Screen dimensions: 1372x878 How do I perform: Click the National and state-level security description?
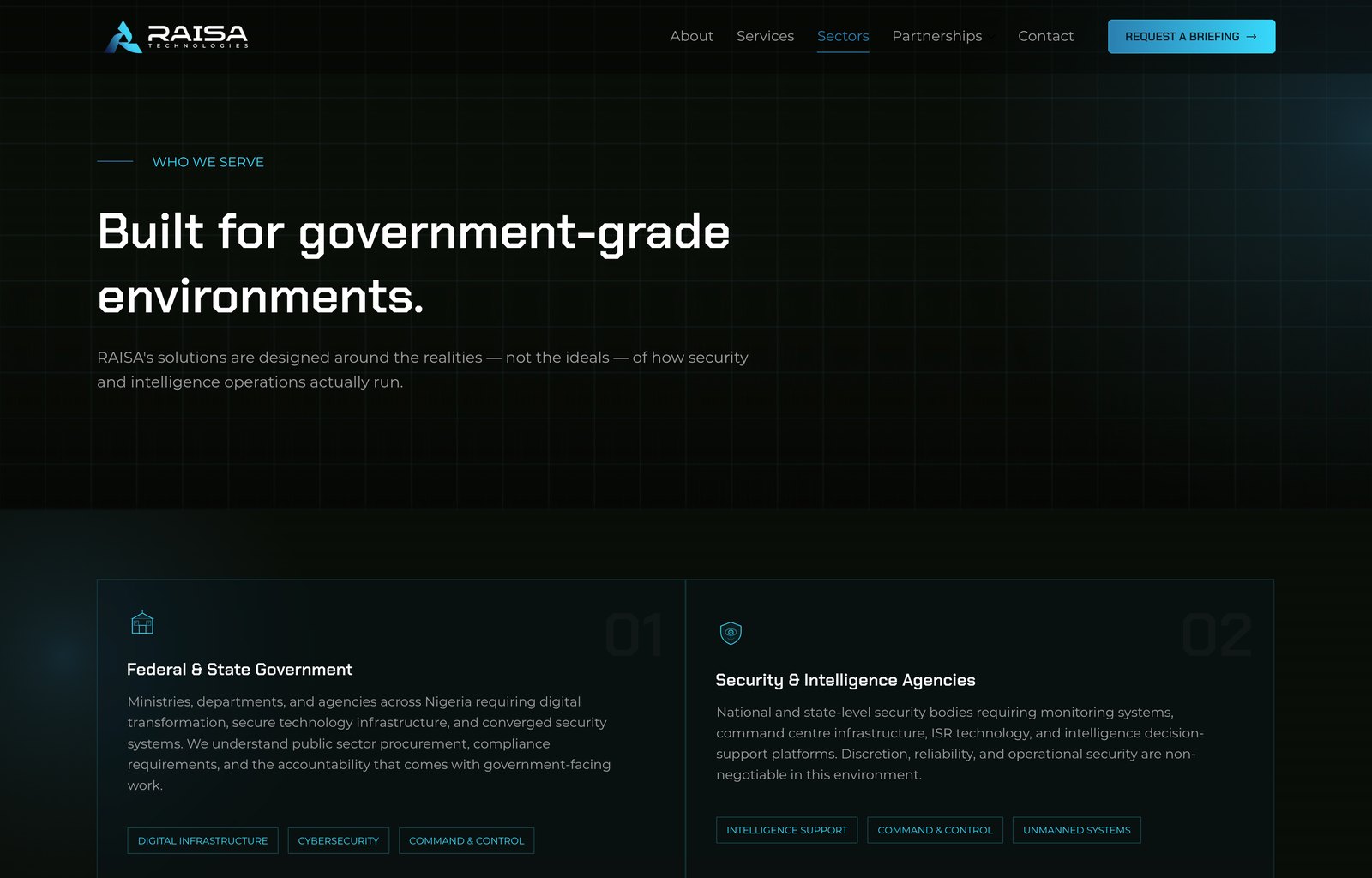[960, 743]
